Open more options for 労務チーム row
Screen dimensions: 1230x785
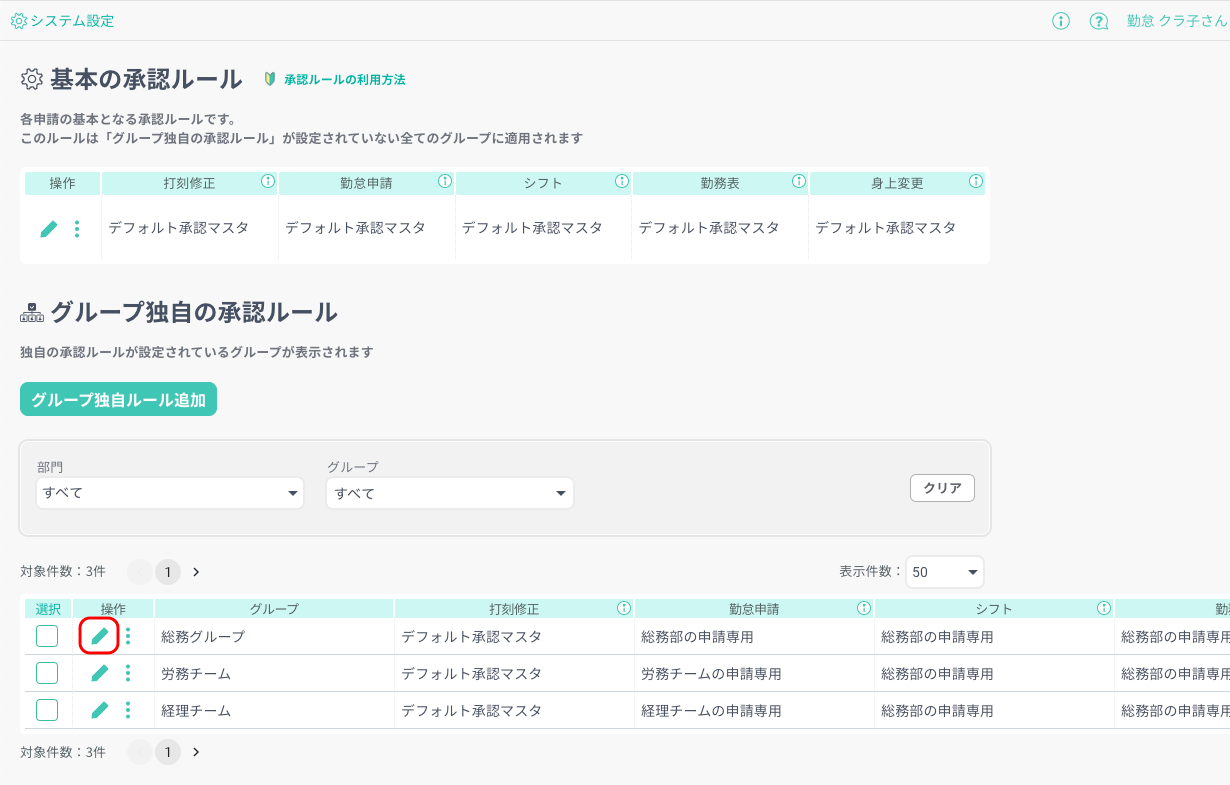128,673
